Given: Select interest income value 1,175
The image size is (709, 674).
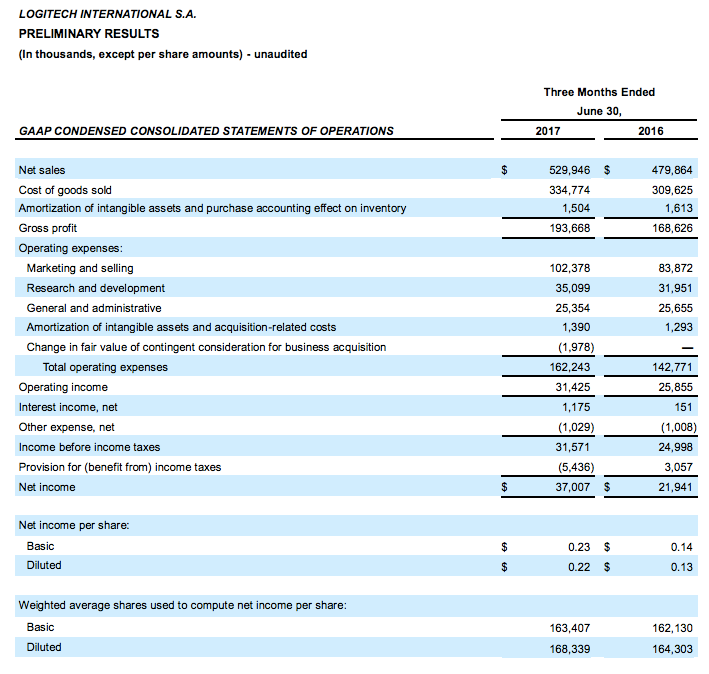Looking at the screenshot, I should tap(576, 407).
